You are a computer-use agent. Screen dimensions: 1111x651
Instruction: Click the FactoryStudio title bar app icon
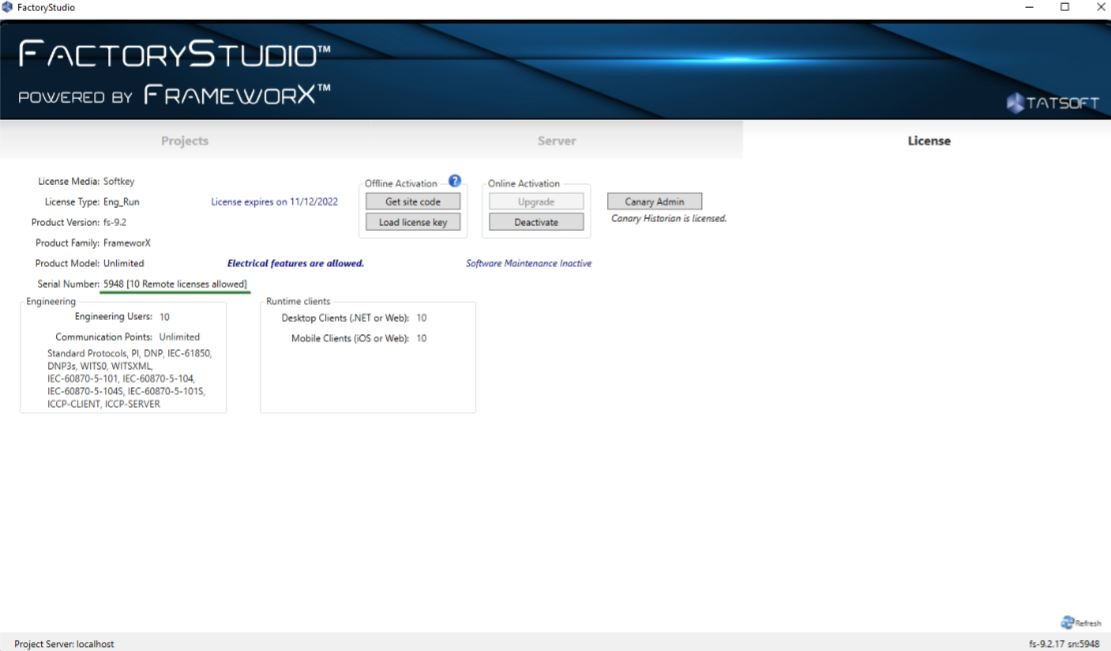tap(7, 7)
